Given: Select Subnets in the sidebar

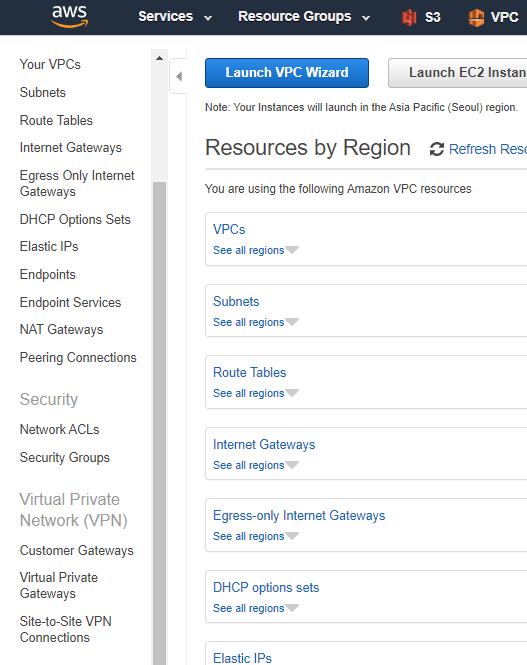Looking at the screenshot, I should [43, 92].
